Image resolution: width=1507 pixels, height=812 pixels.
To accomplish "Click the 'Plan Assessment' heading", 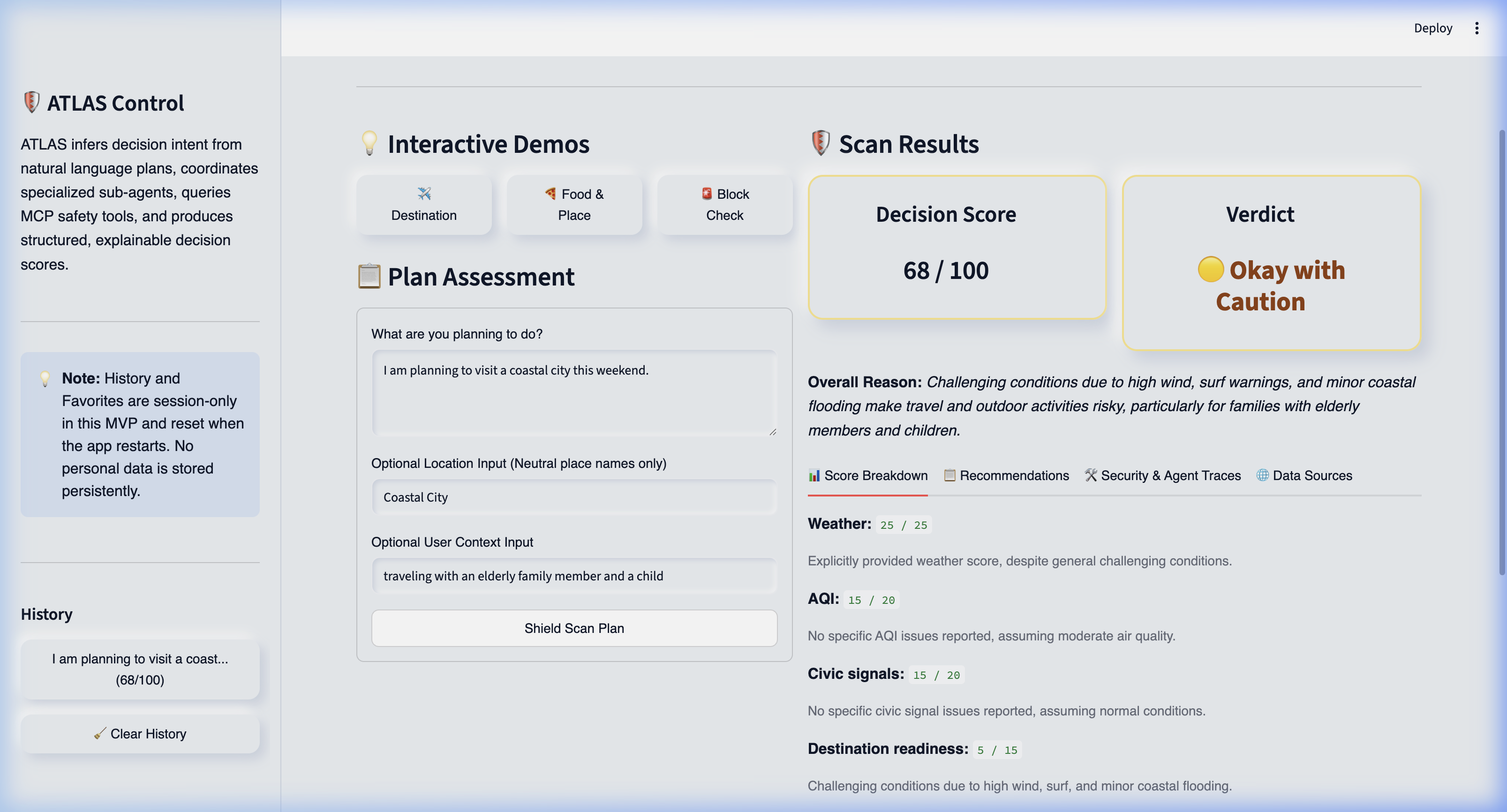I will [x=481, y=277].
